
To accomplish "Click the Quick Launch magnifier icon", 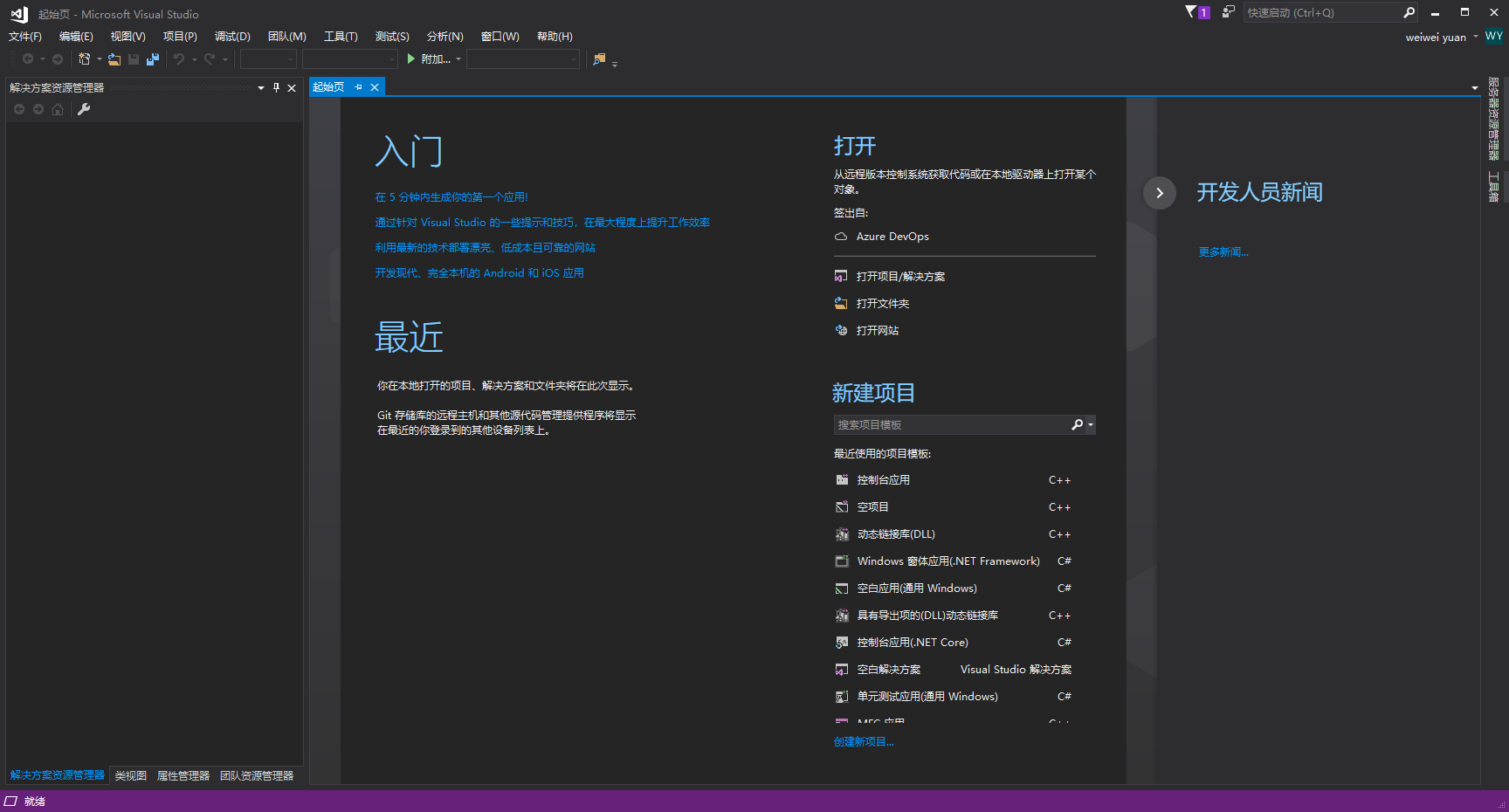I will (1409, 12).
